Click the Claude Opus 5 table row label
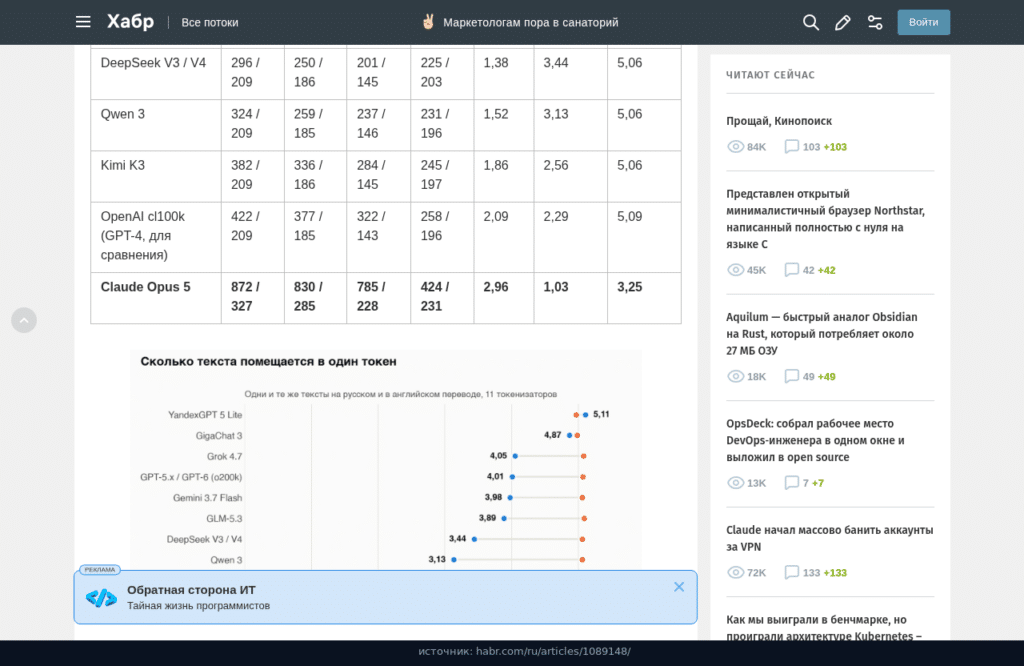 coord(146,287)
